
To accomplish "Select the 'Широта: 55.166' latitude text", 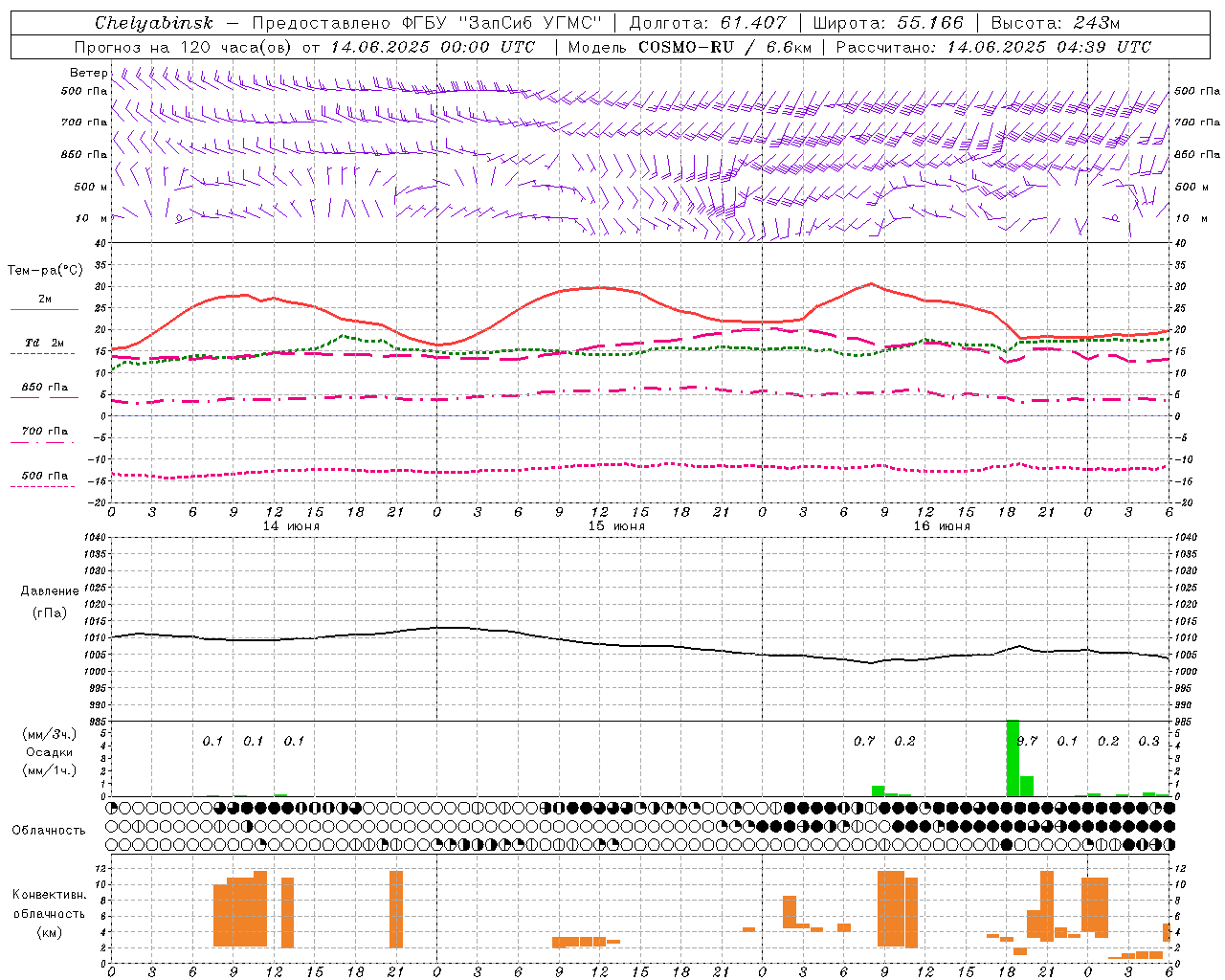I will click(888, 23).
